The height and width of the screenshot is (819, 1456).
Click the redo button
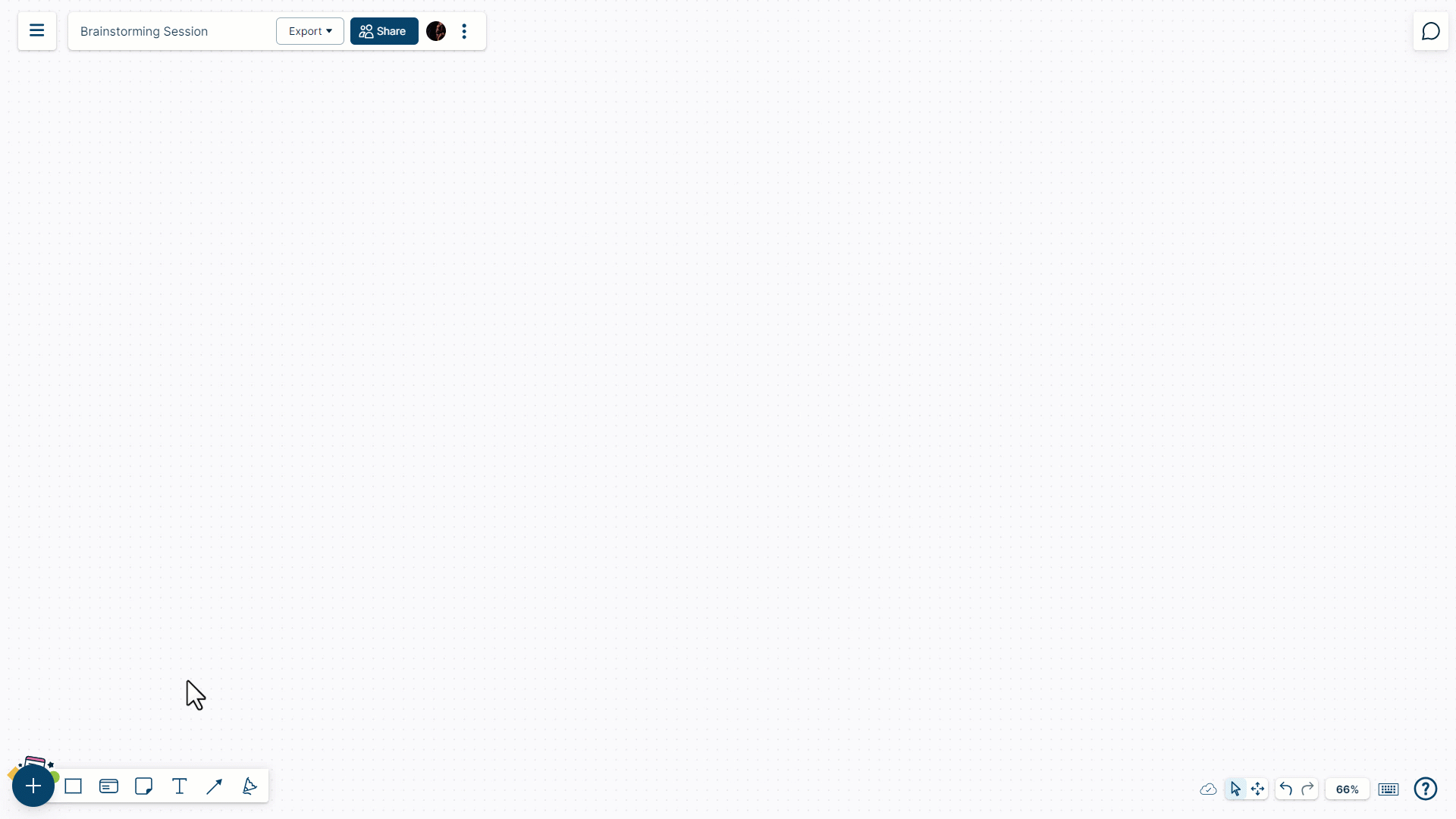pos(1307,789)
